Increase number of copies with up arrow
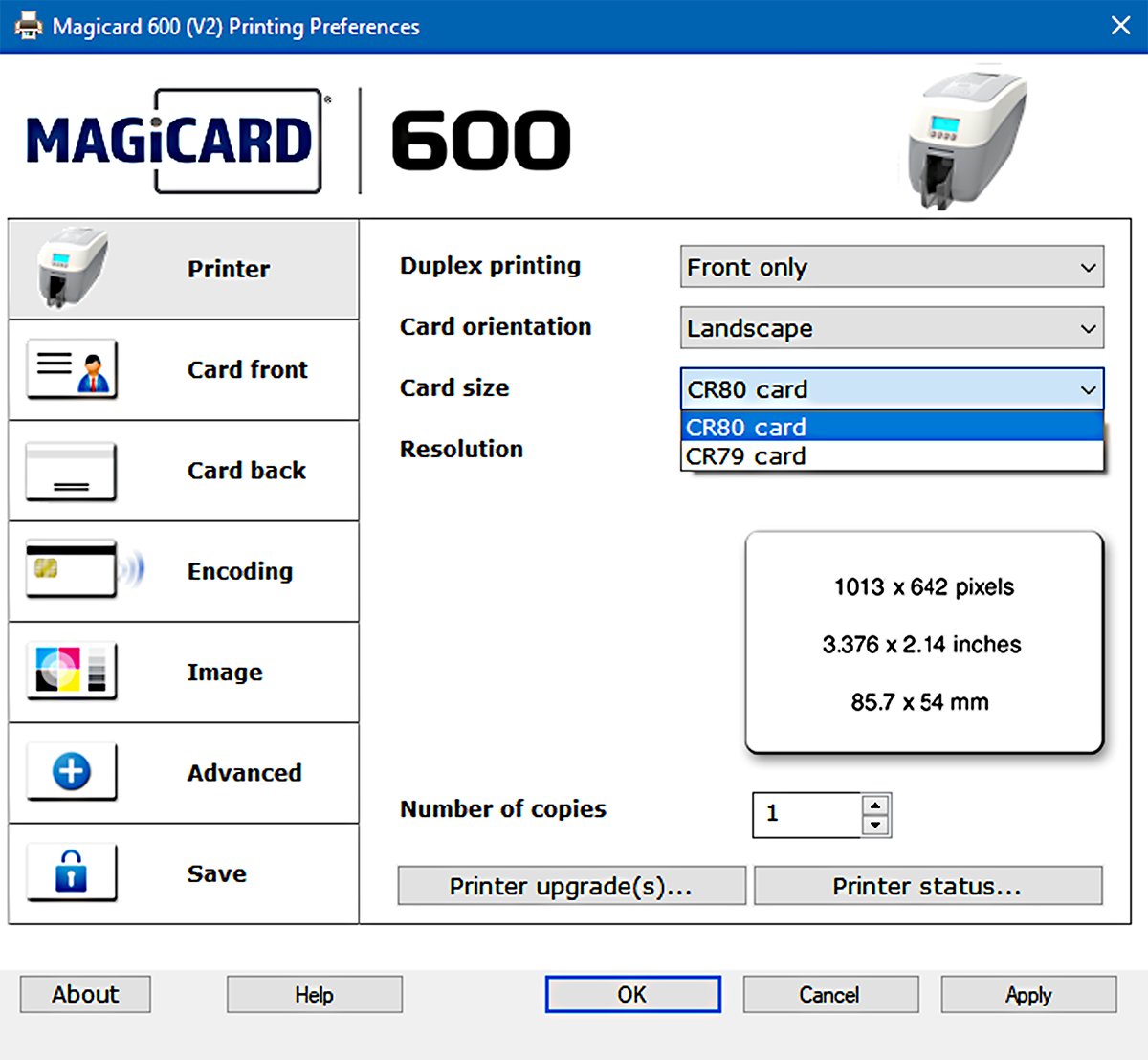Image resolution: width=1148 pixels, height=1060 pixels. point(875,805)
